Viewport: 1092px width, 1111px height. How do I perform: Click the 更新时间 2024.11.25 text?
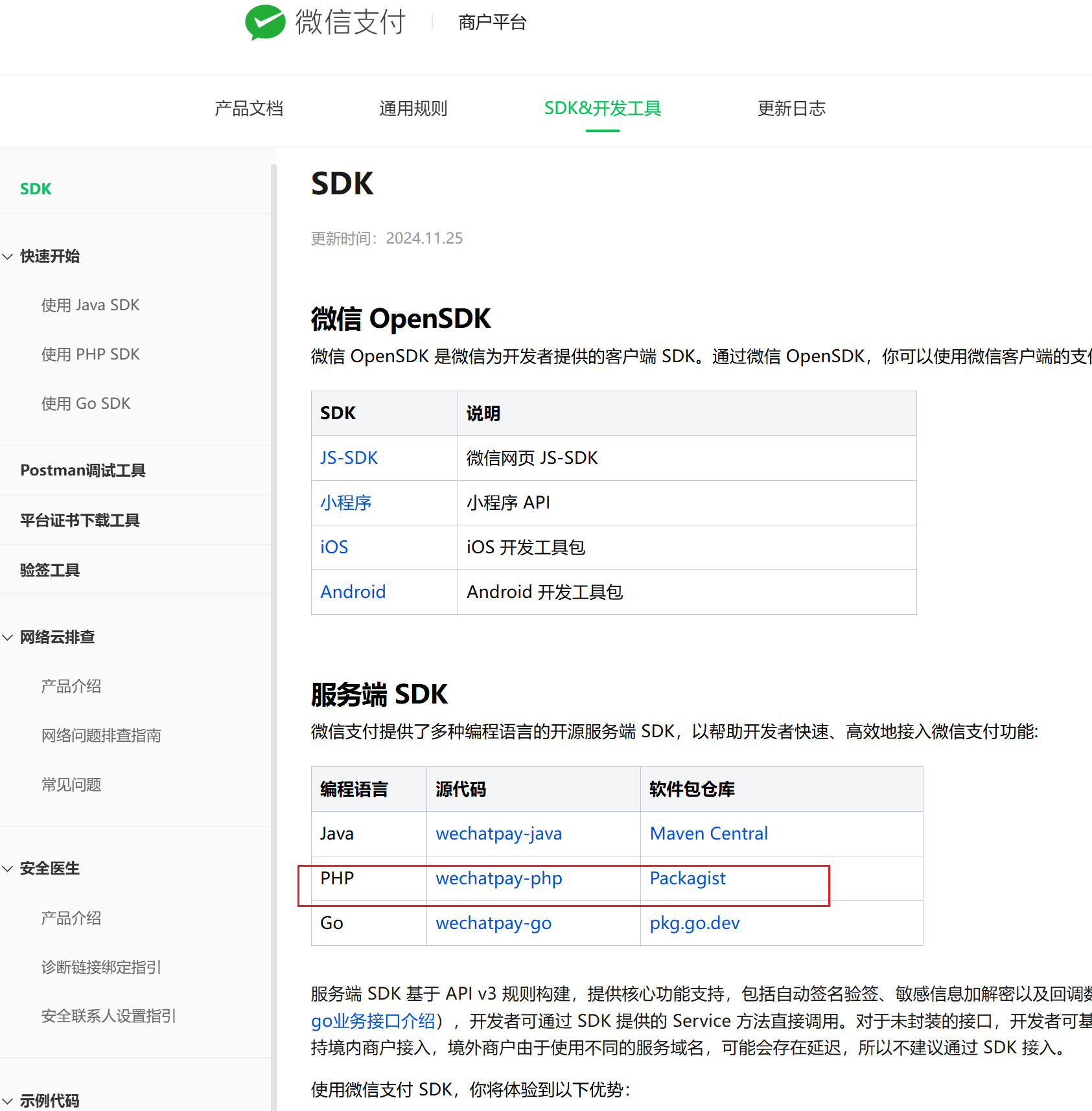387,238
